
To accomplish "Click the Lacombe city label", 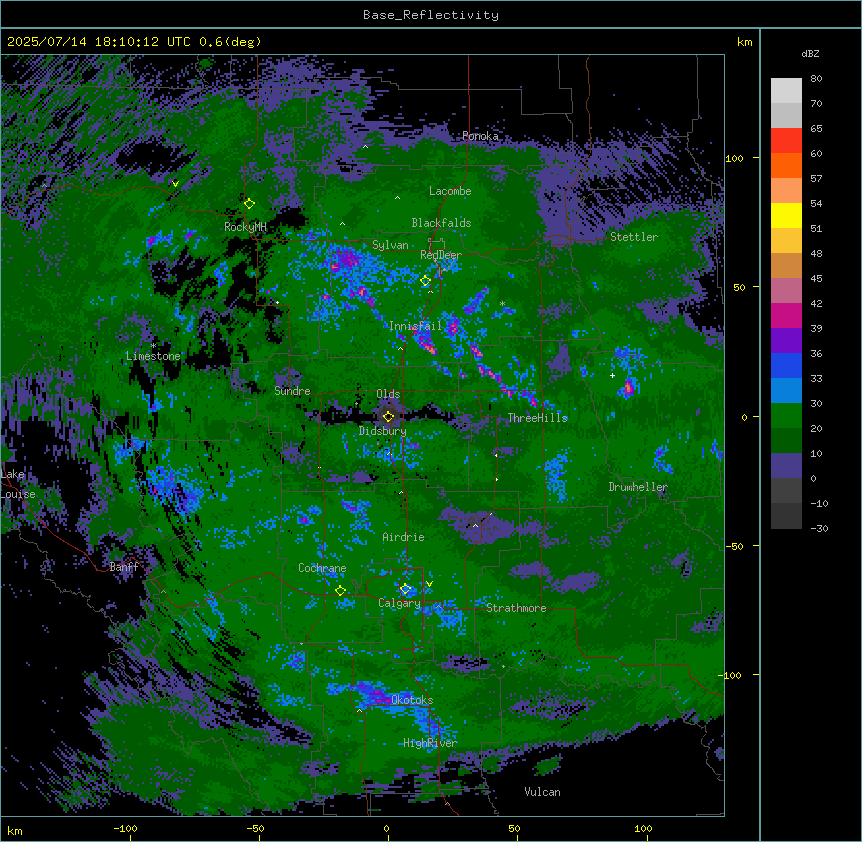I will click(450, 191).
